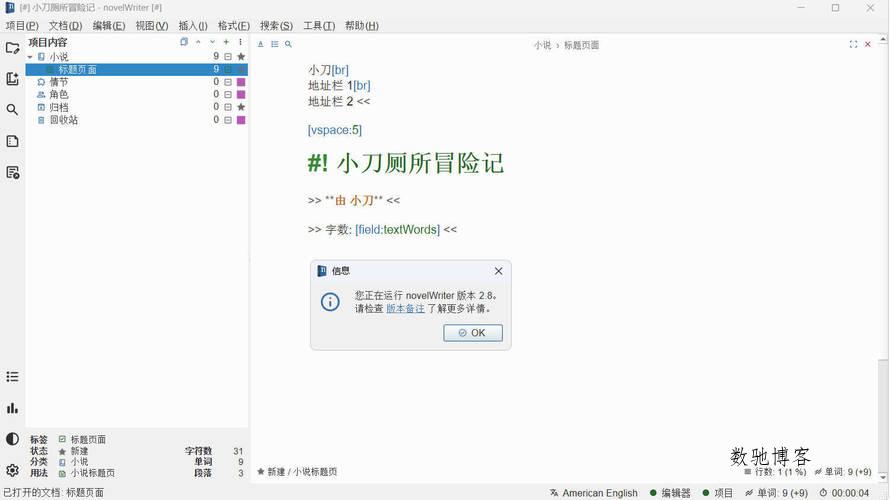890x500 pixels.
Task: Click the 新建 / 小说标题页 editor footer label
Action: [x=297, y=472]
